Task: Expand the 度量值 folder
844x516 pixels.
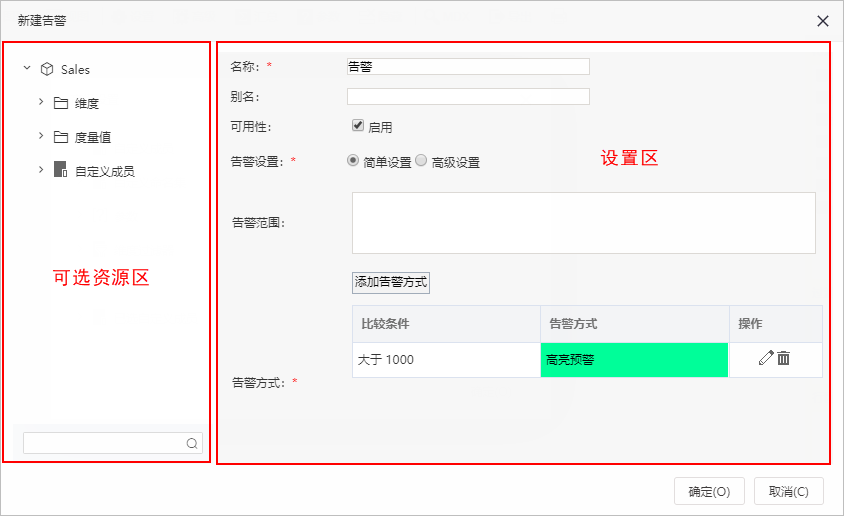Action: (41, 136)
